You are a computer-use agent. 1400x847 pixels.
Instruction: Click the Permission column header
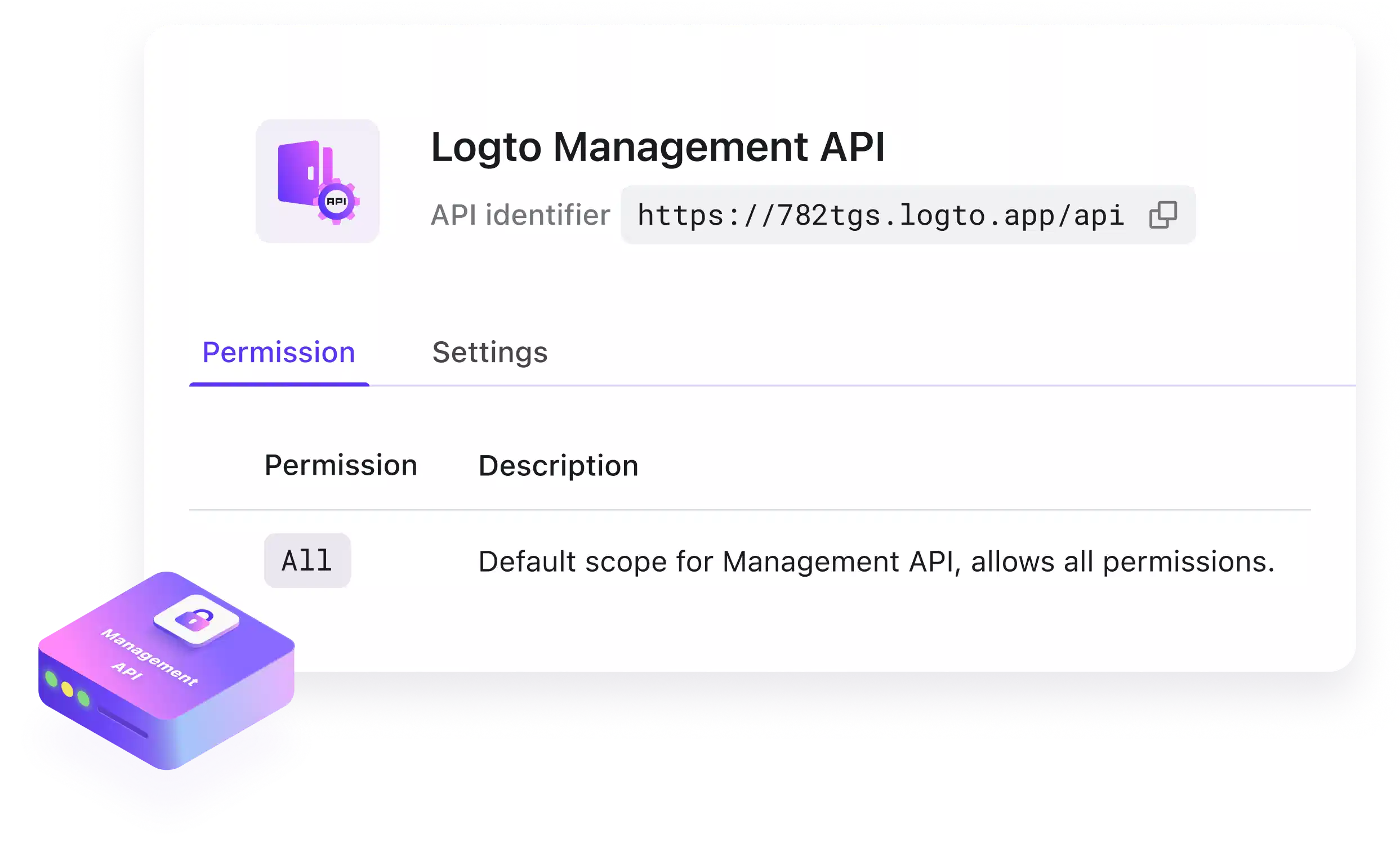tap(341, 465)
